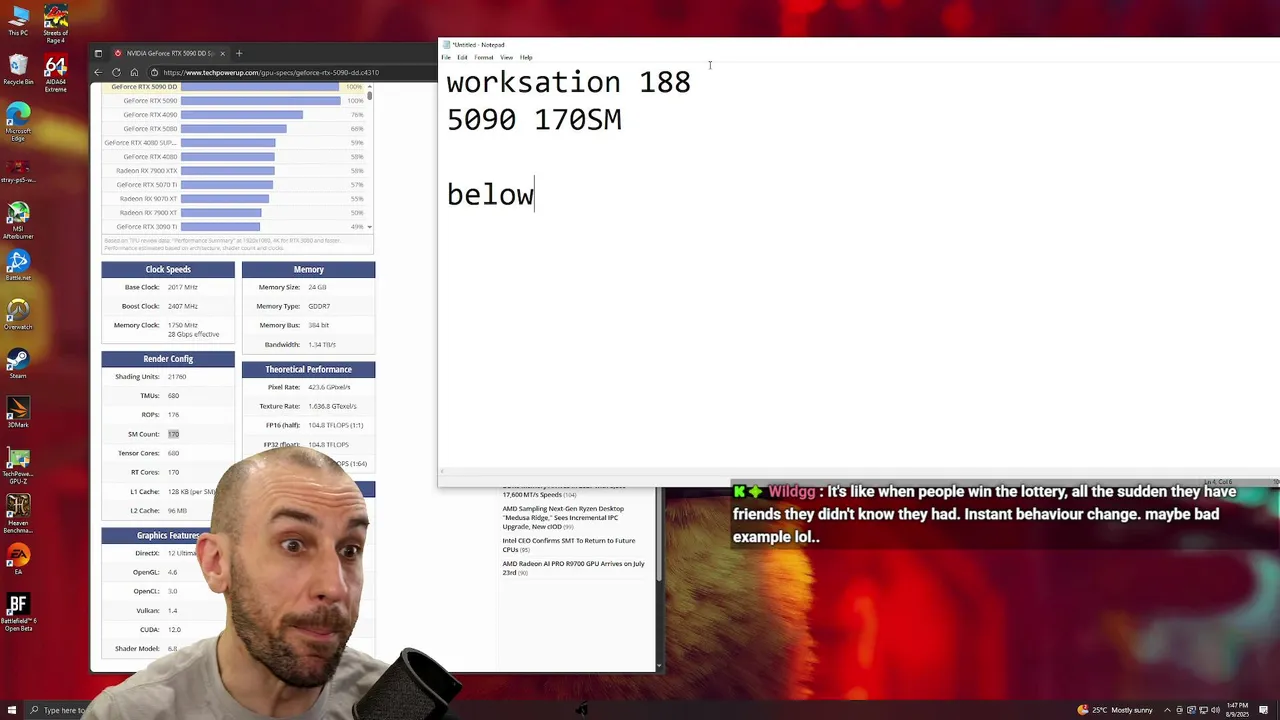Open the This PC desktop icon

tap(18, 20)
